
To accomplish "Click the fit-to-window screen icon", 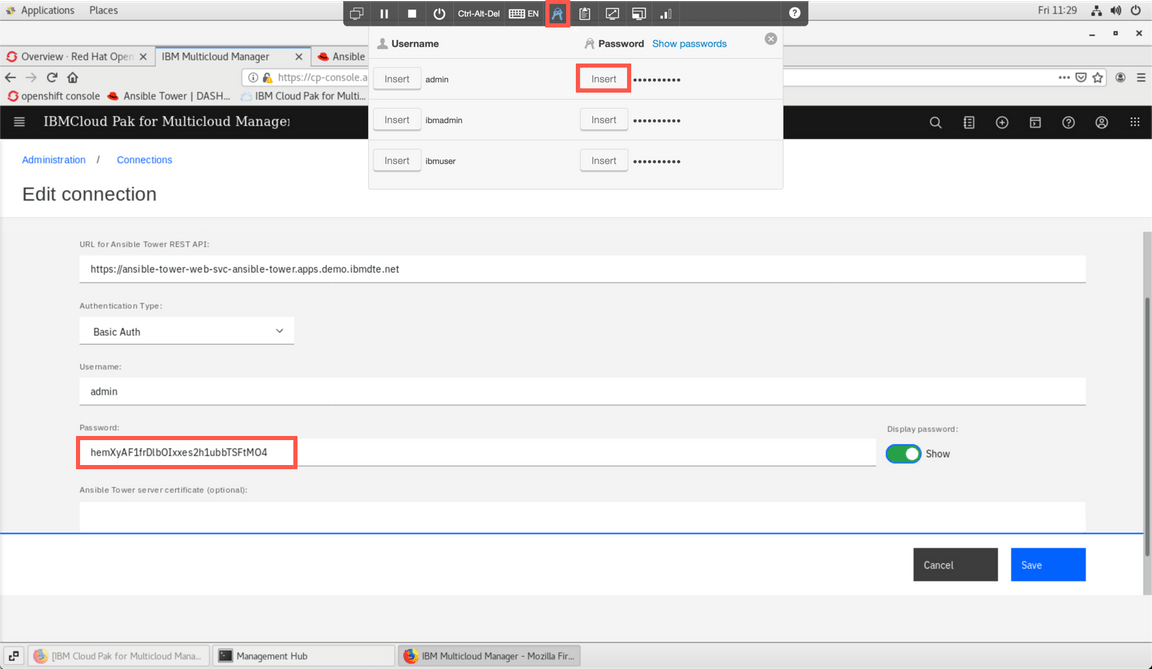I will tap(612, 13).
